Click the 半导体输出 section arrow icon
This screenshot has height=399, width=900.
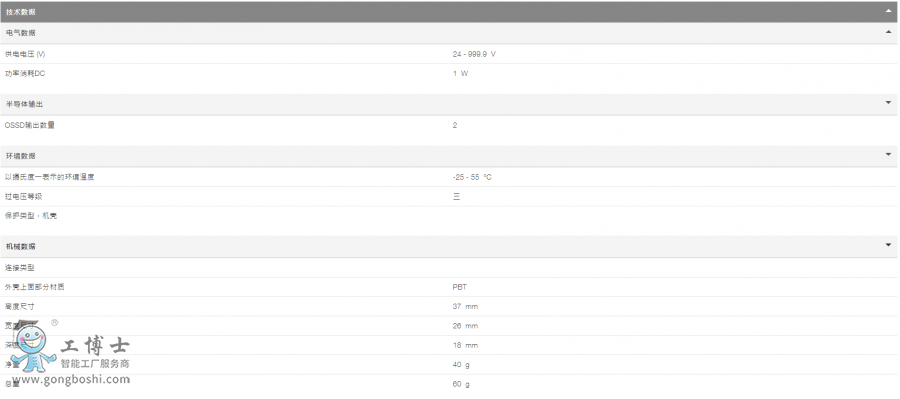tap(888, 103)
